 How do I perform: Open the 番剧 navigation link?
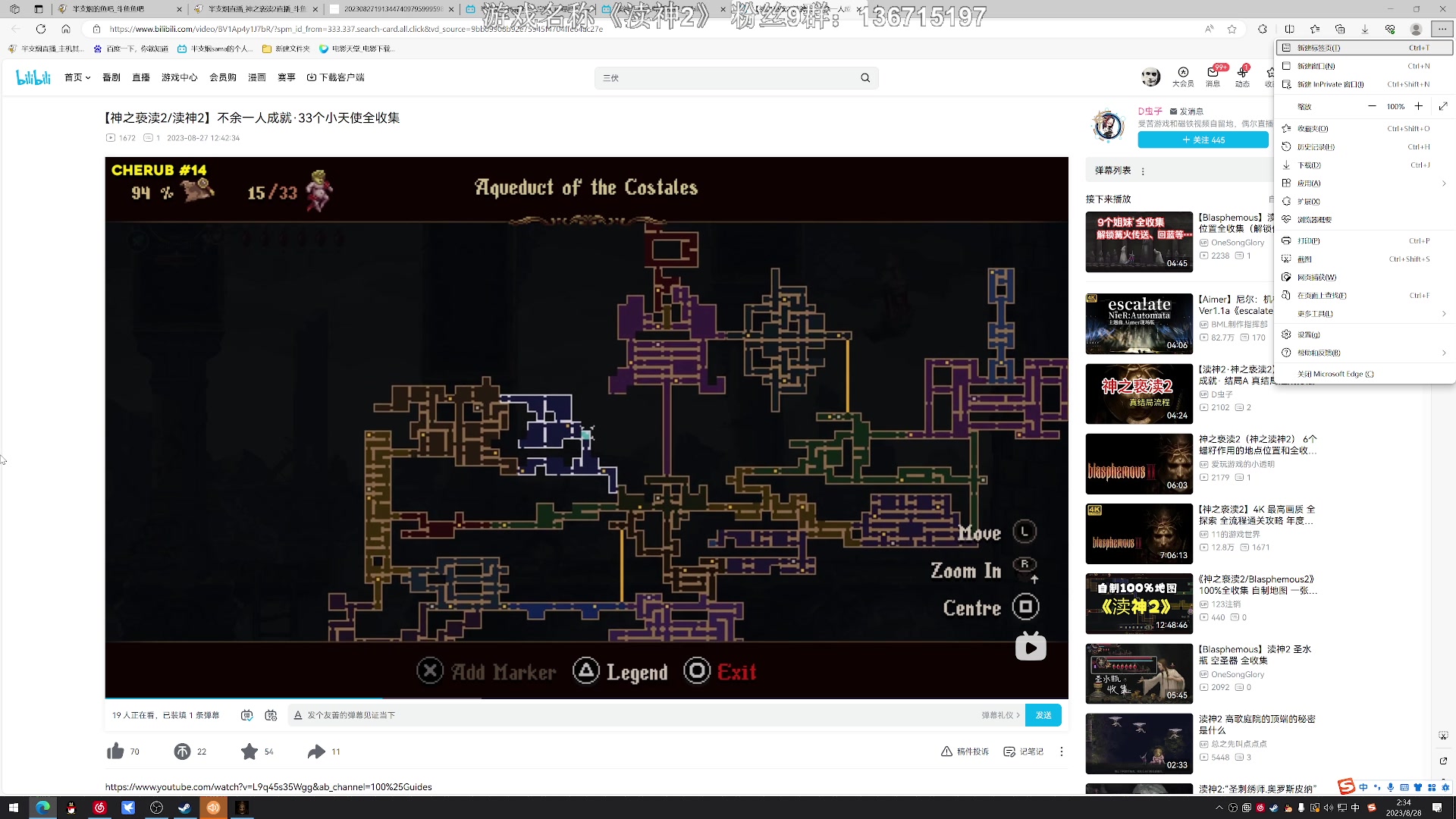(111, 77)
